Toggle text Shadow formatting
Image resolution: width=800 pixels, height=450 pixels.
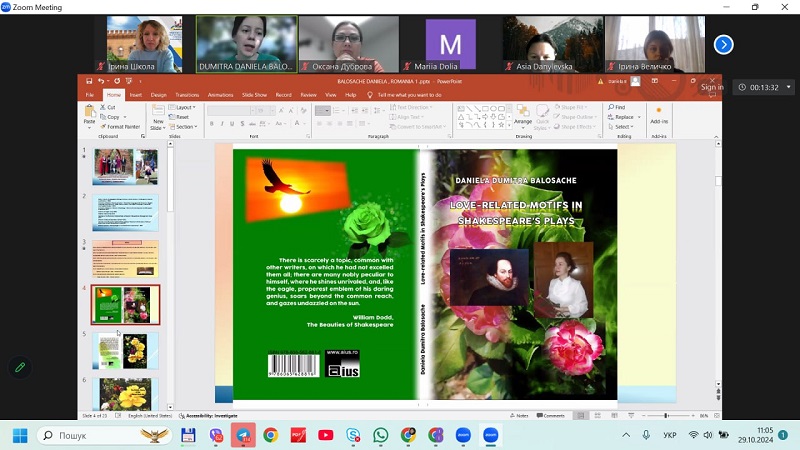pyautogui.click(x=242, y=123)
